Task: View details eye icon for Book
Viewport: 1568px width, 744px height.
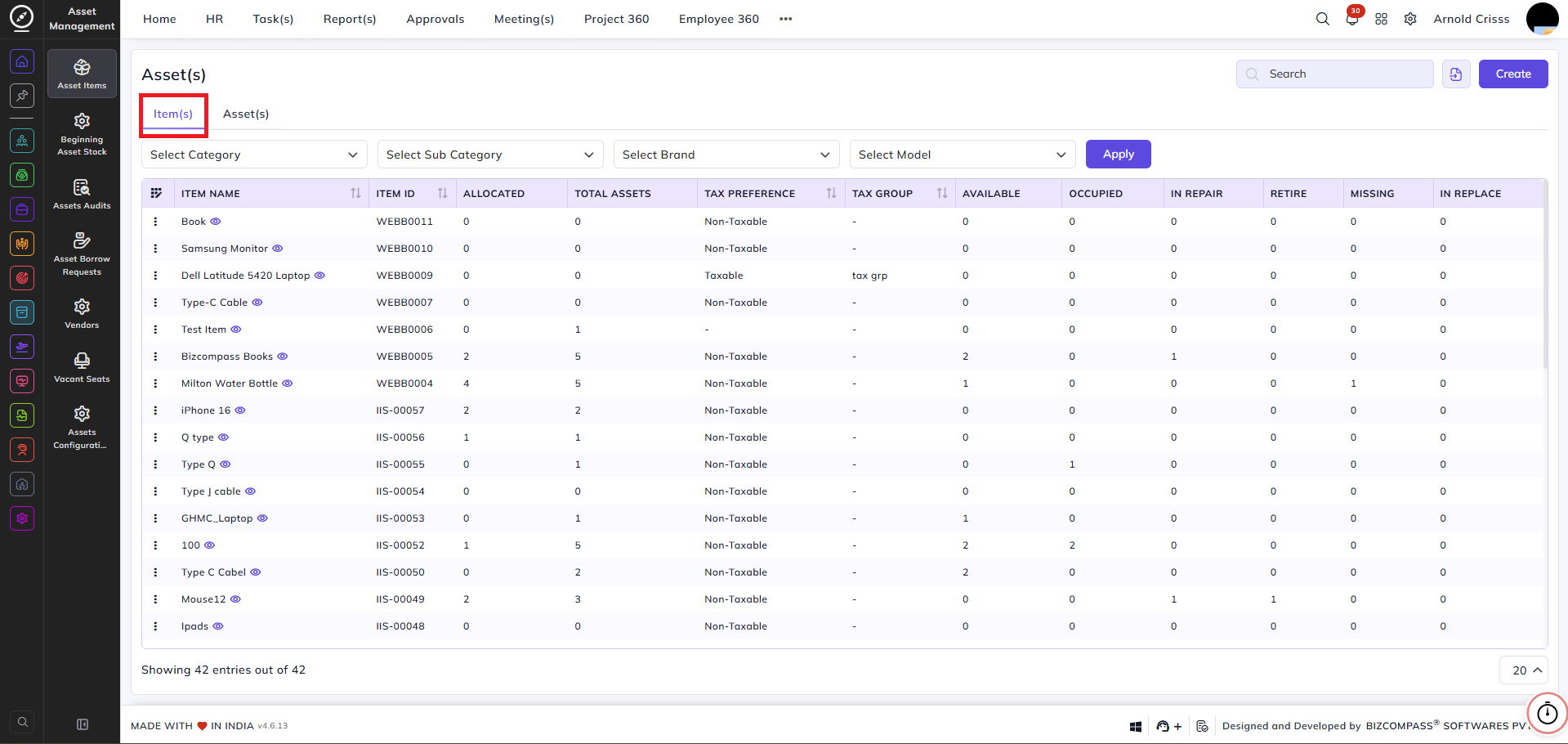Action: (216, 222)
